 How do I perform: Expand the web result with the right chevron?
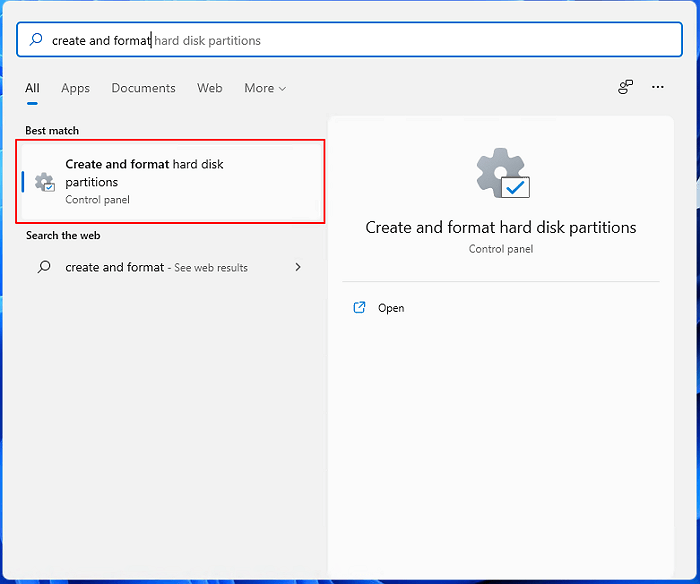[x=298, y=267]
